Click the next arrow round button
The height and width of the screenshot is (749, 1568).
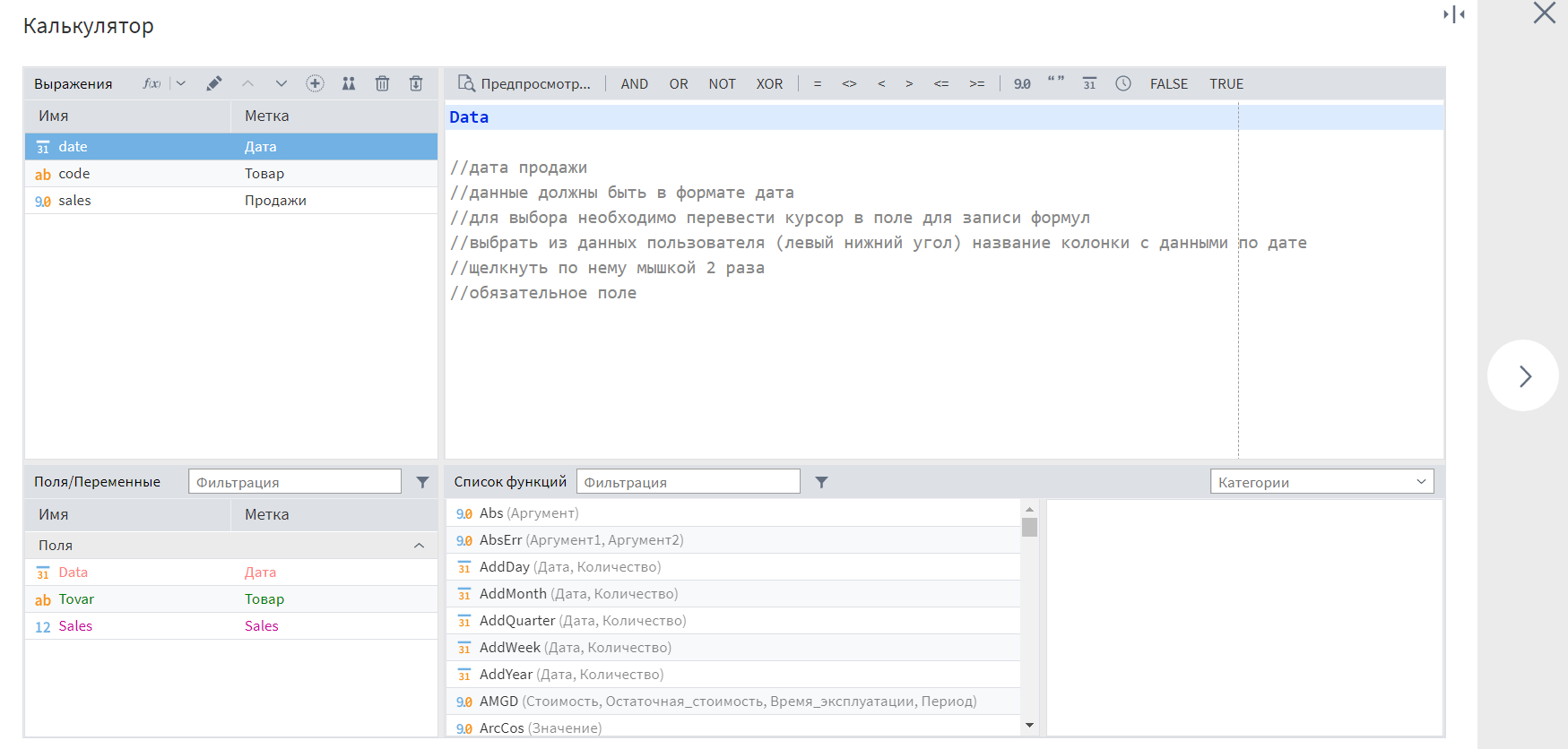[x=1523, y=375]
